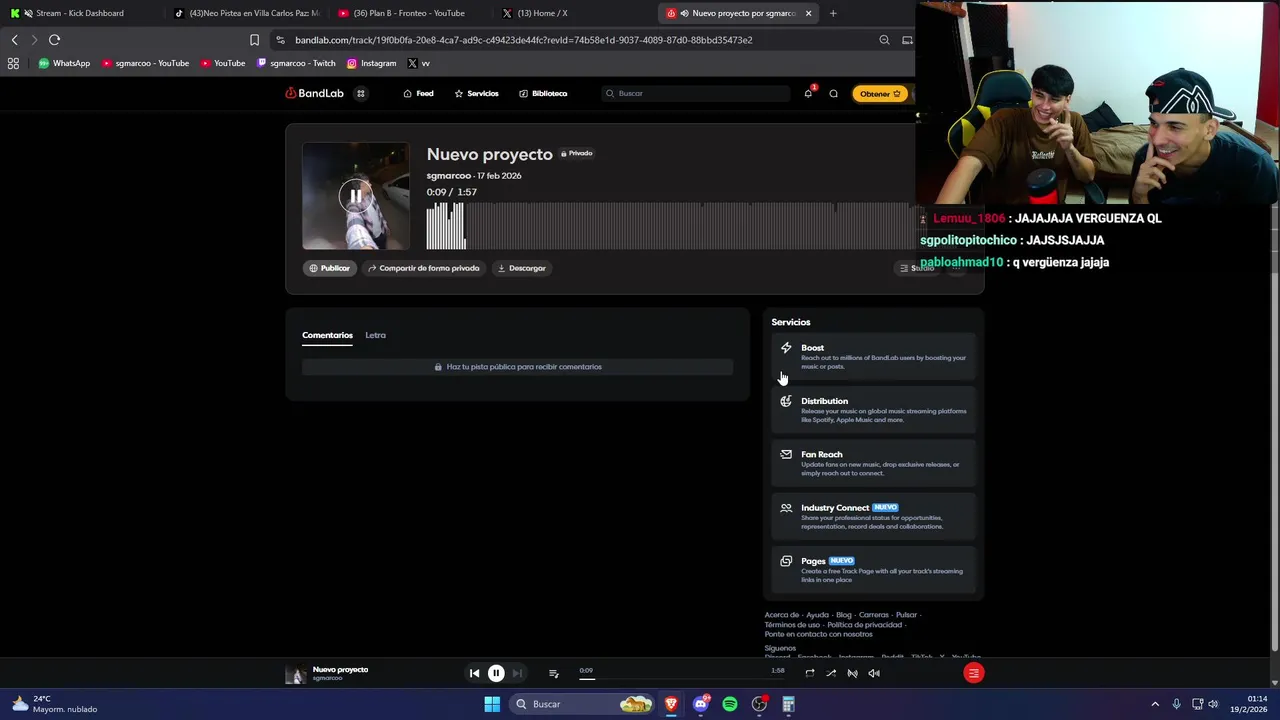Open the Blog footer link

843,615
